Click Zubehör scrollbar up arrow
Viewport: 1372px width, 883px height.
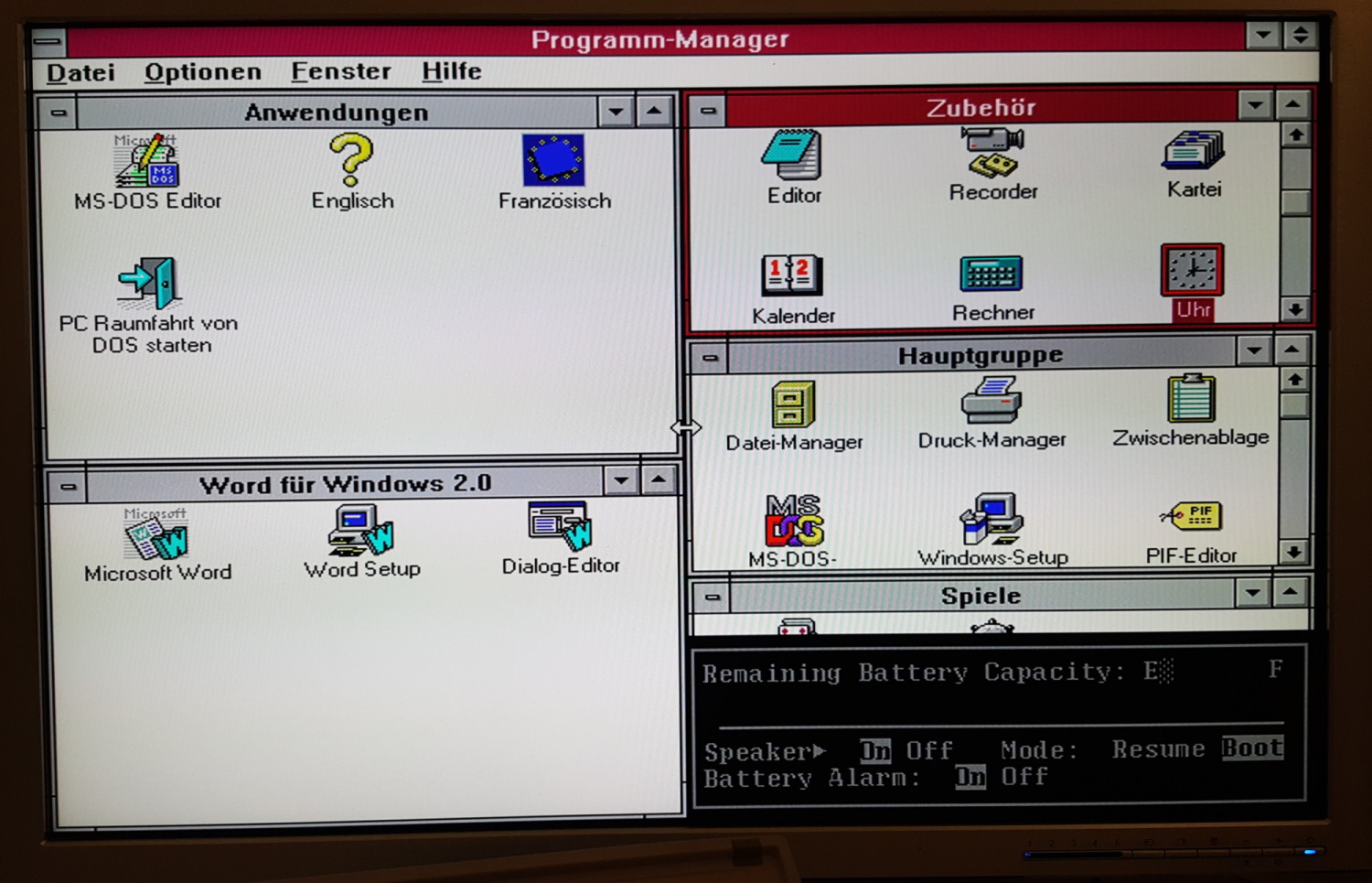coord(1295,135)
